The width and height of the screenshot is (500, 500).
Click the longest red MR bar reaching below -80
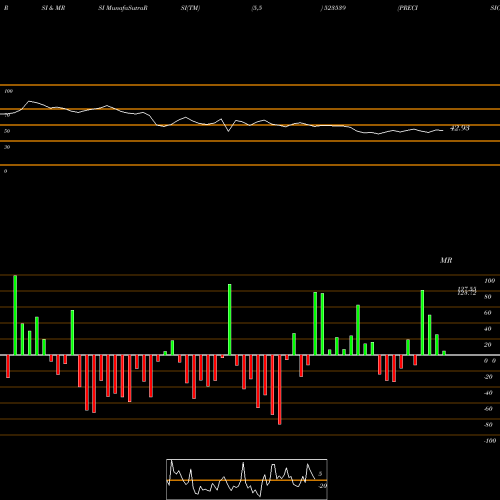pyautogui.click(x=279, y=390)
